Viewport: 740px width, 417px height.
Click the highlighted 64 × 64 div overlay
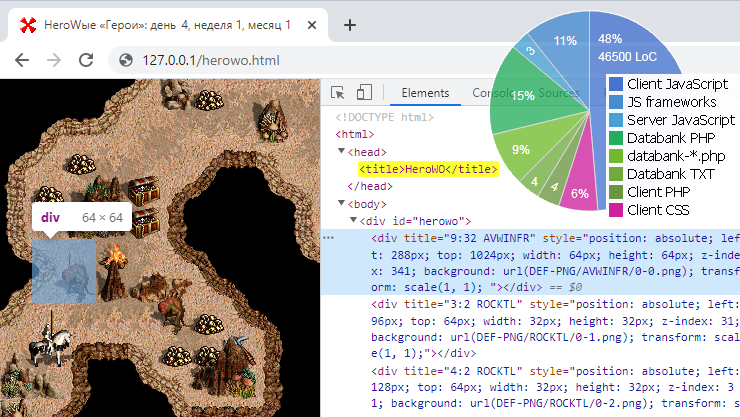pos(64,271)
